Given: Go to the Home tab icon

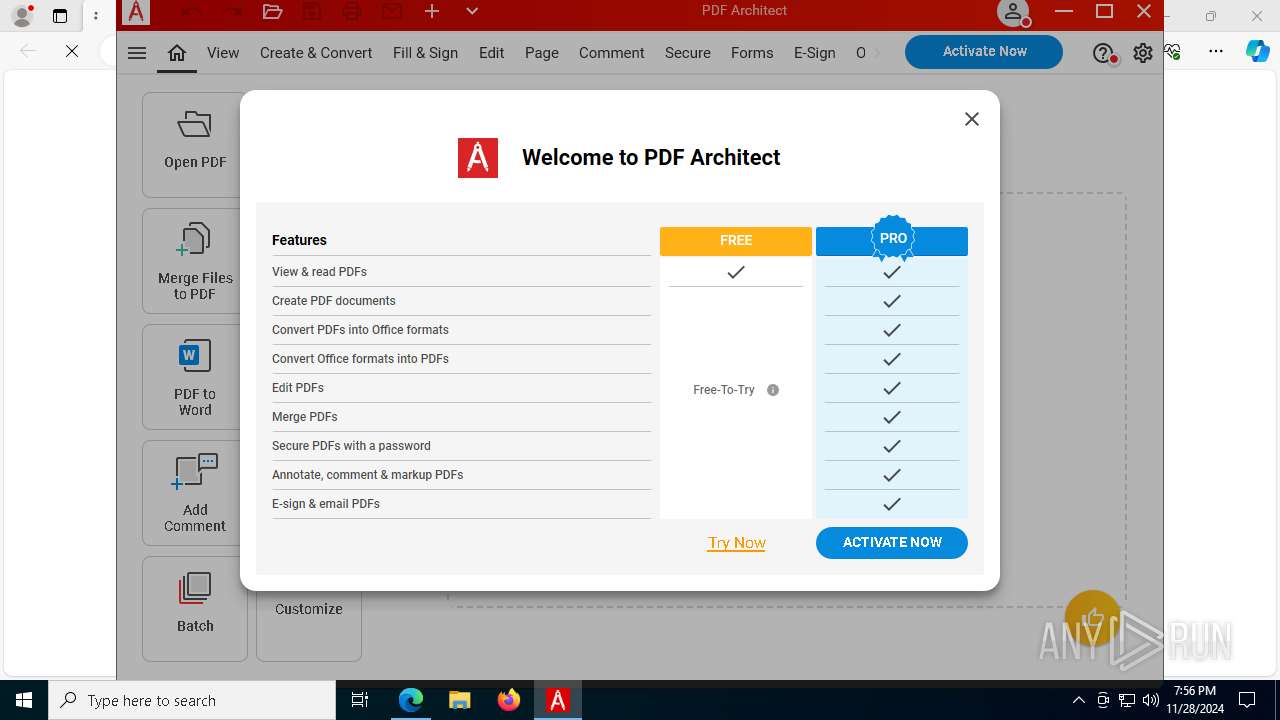Looking at the screenshot, I should 177,53.
